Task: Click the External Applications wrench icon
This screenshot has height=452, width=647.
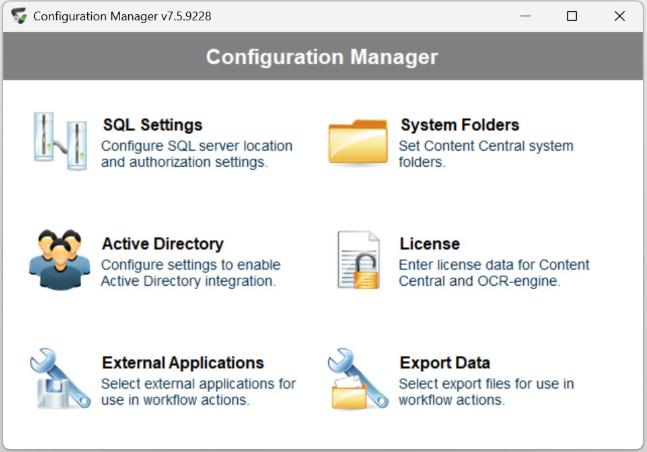Action: 59,378
